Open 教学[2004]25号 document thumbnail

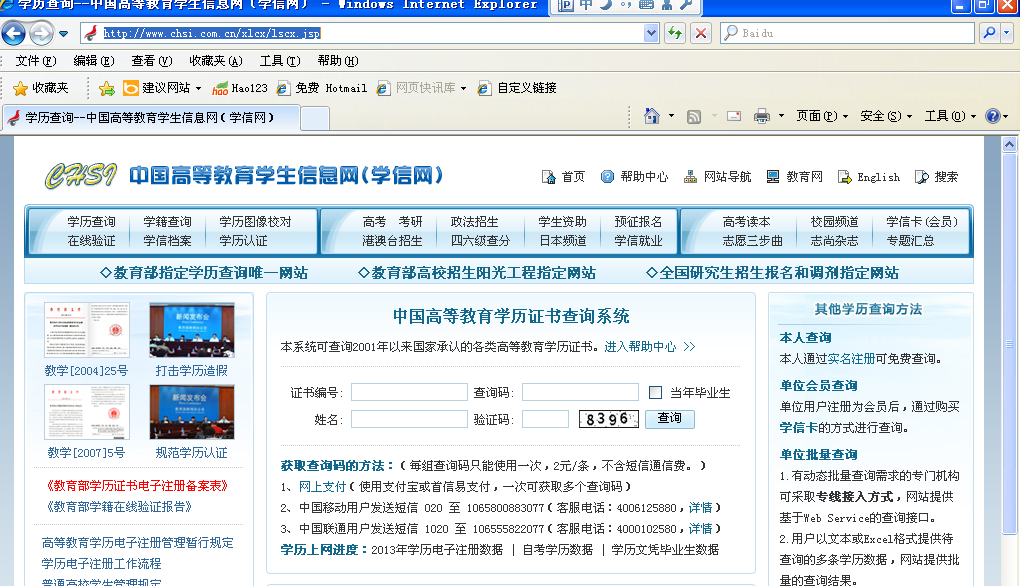tap(87, 330)
